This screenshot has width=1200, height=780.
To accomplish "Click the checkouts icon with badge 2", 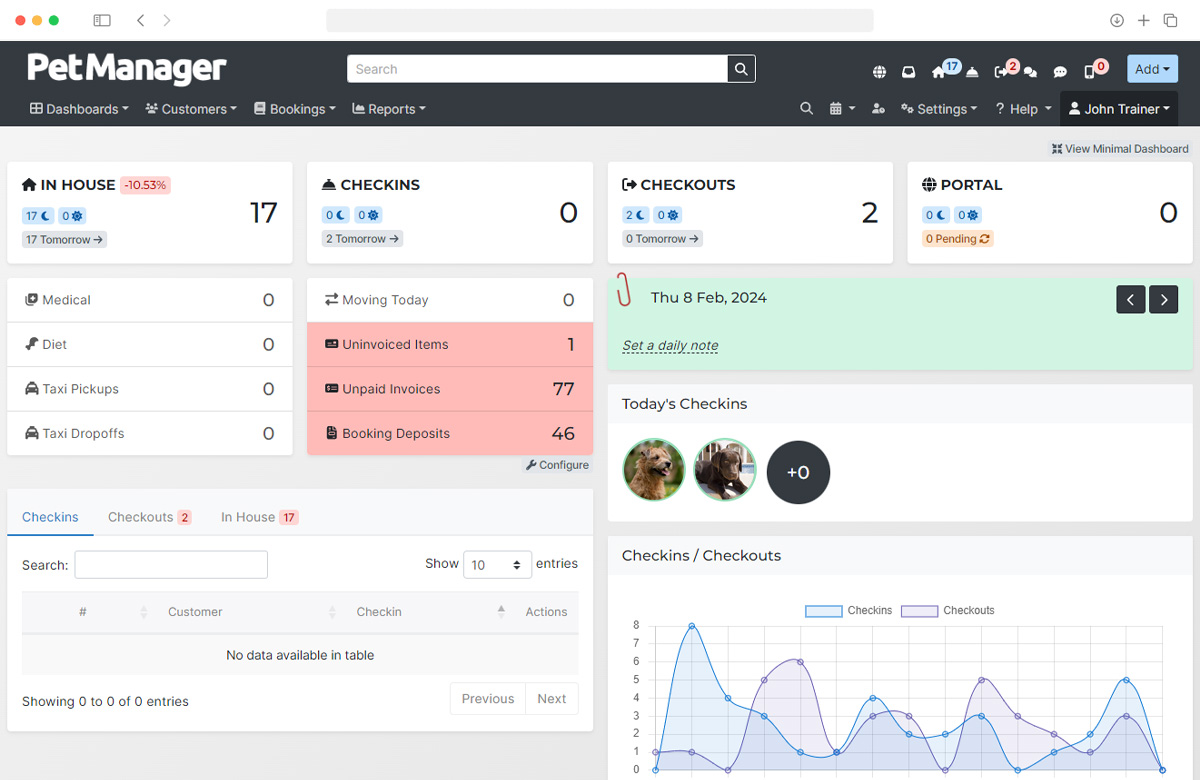I will tap(1001, 72).
